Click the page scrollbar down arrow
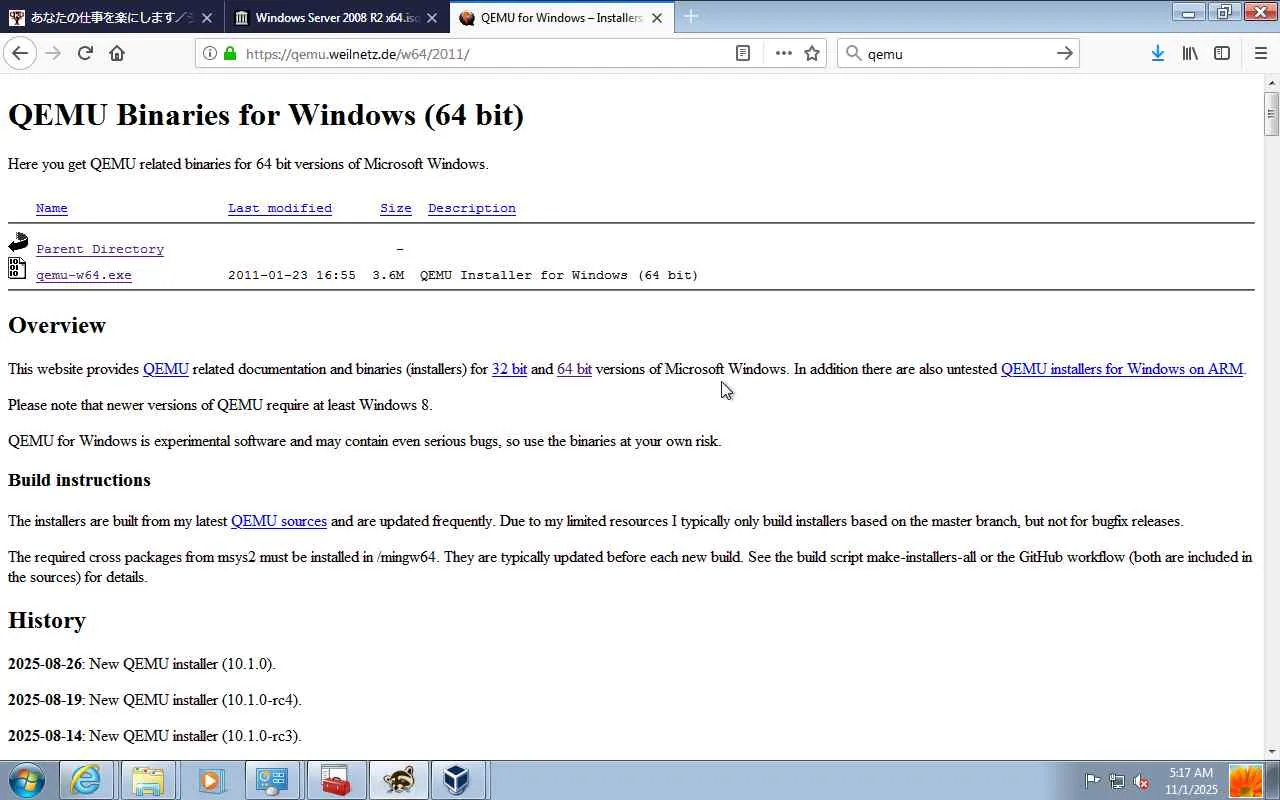The width and height of the screenshot is (1280, 800). point(1271,751)
